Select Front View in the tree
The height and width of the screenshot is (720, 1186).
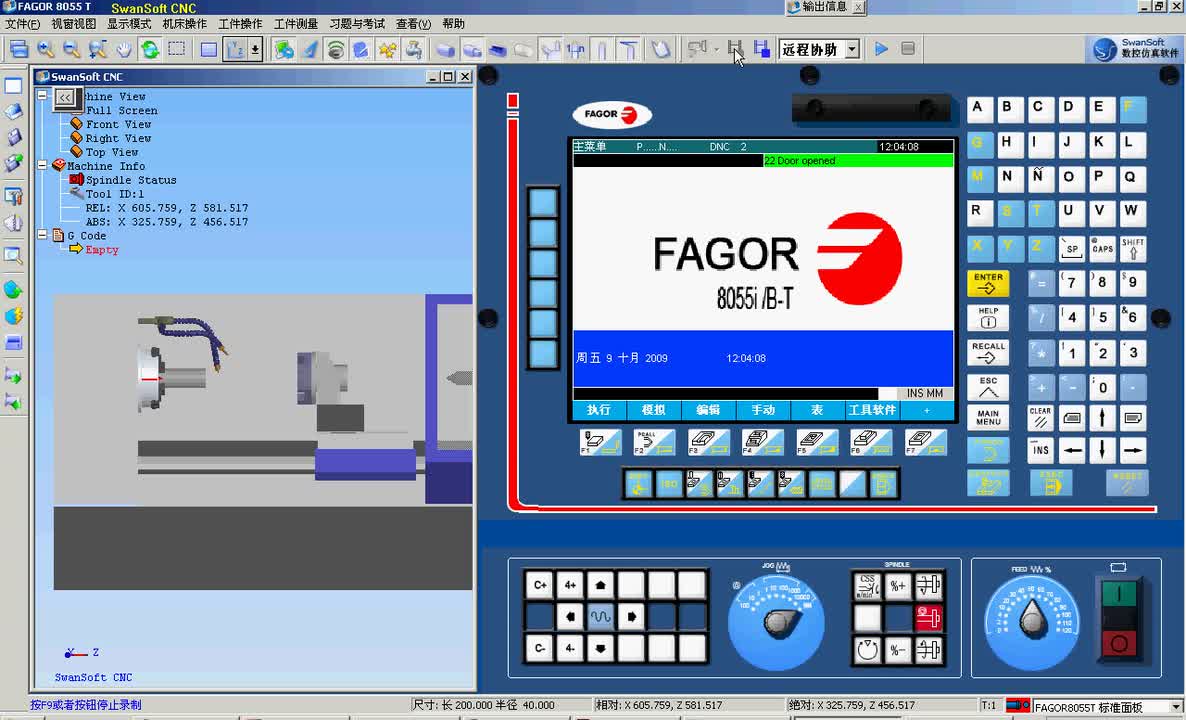pos(118,124)
